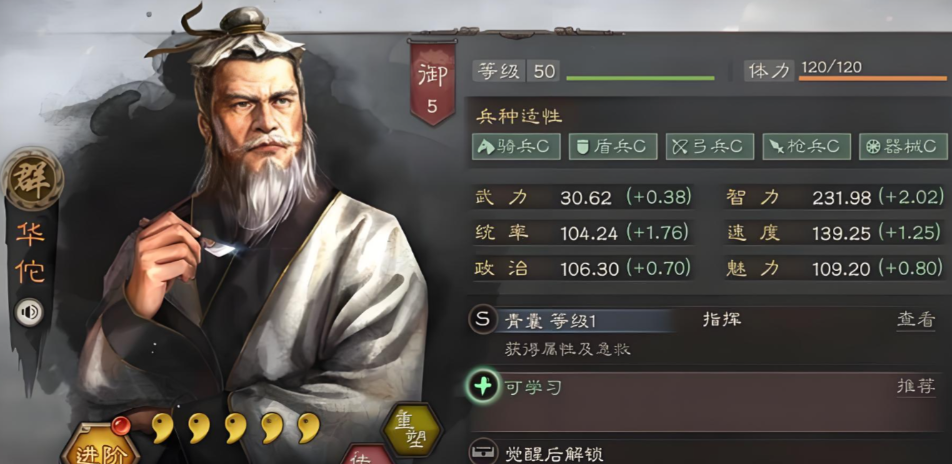952x464 pixels.
Task: Click the S-rank skill grade icon
Action: coord(481,319)
